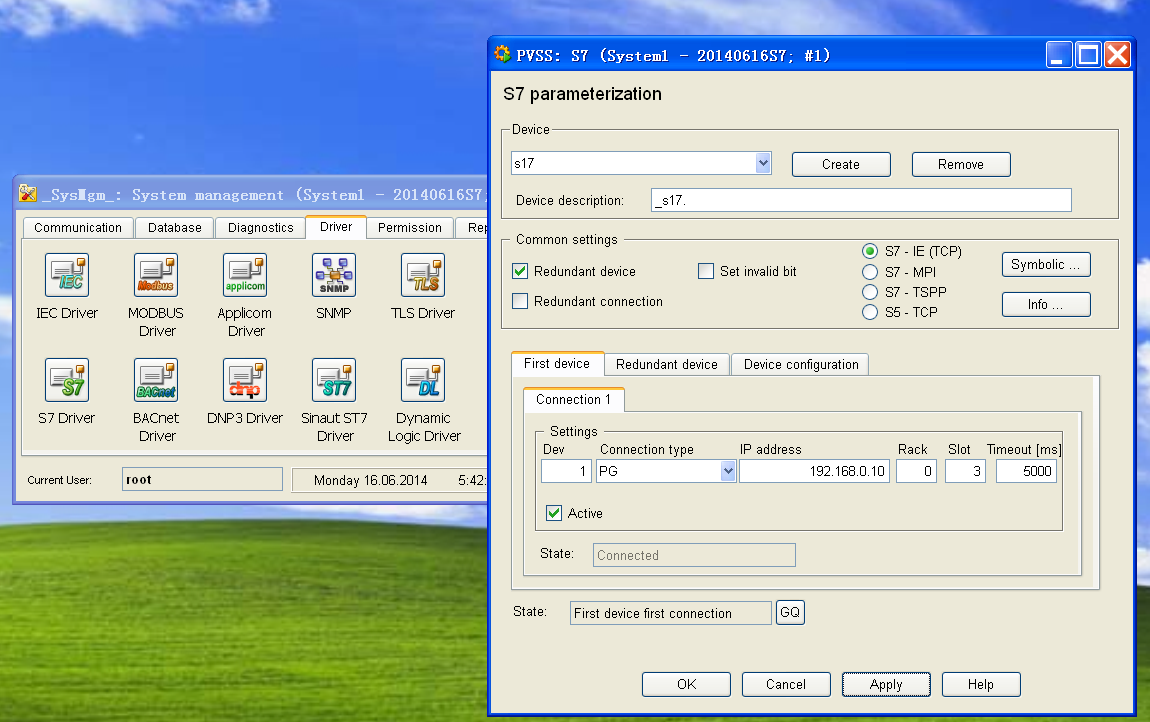Switch to the Permission tab

pyautogui.click(x=410, y=228)
